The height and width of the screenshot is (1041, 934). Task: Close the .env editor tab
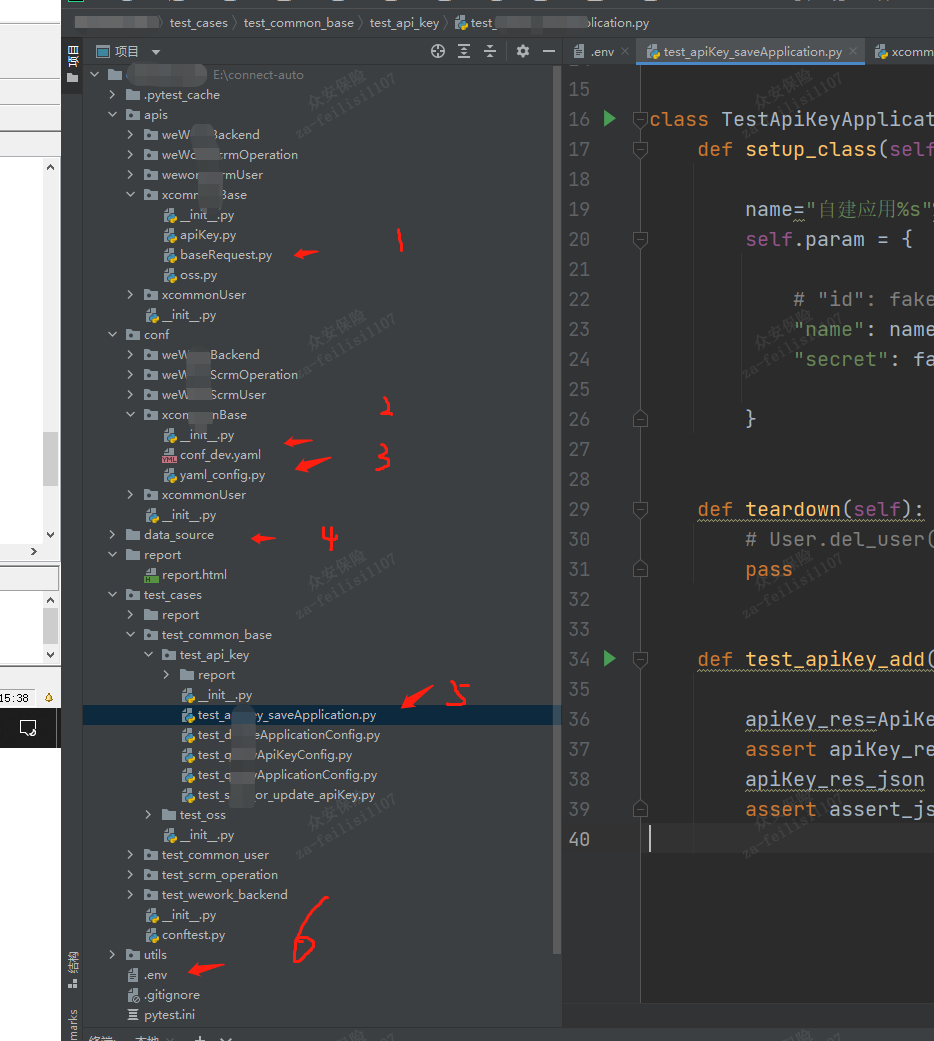[x=625, y=51]
